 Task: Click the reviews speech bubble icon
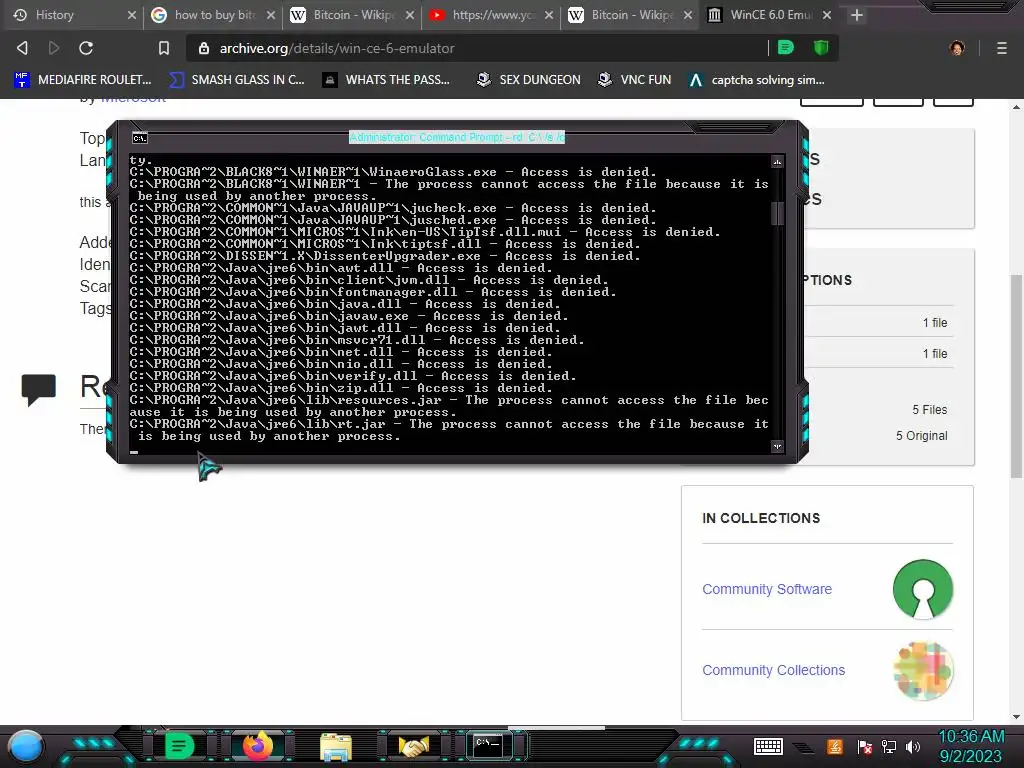click(x=39, y=390)
